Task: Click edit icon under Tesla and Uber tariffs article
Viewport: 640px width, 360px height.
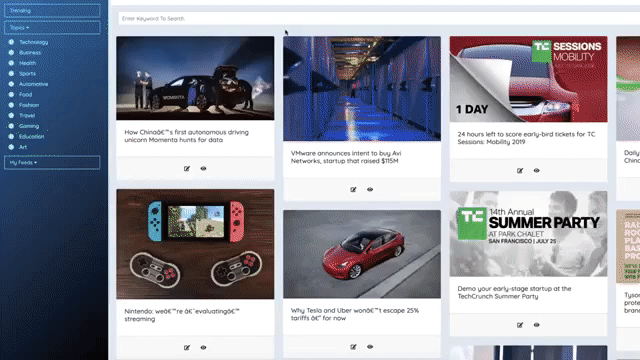Action: (353, 347)
